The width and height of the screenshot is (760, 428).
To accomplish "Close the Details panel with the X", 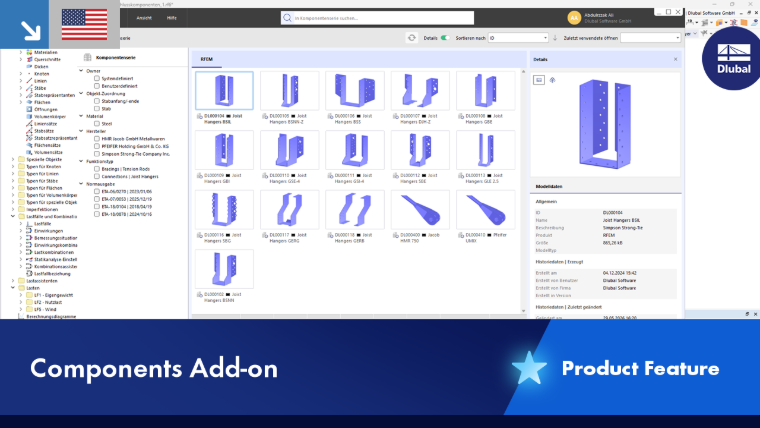I will coord(676,59).
